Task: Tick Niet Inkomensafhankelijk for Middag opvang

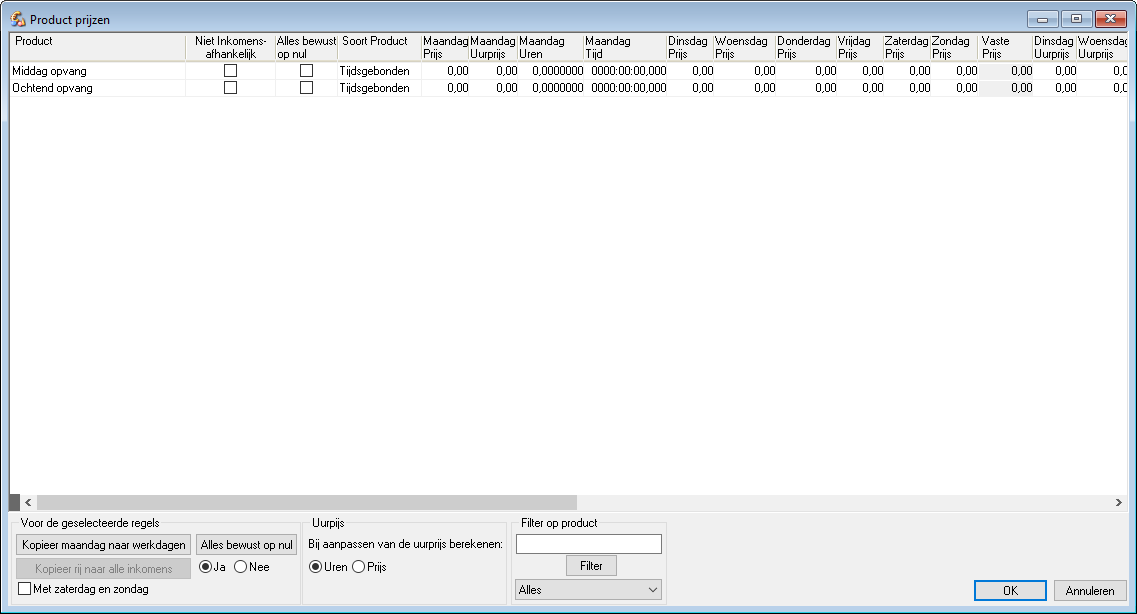Action: pos(230,71)
